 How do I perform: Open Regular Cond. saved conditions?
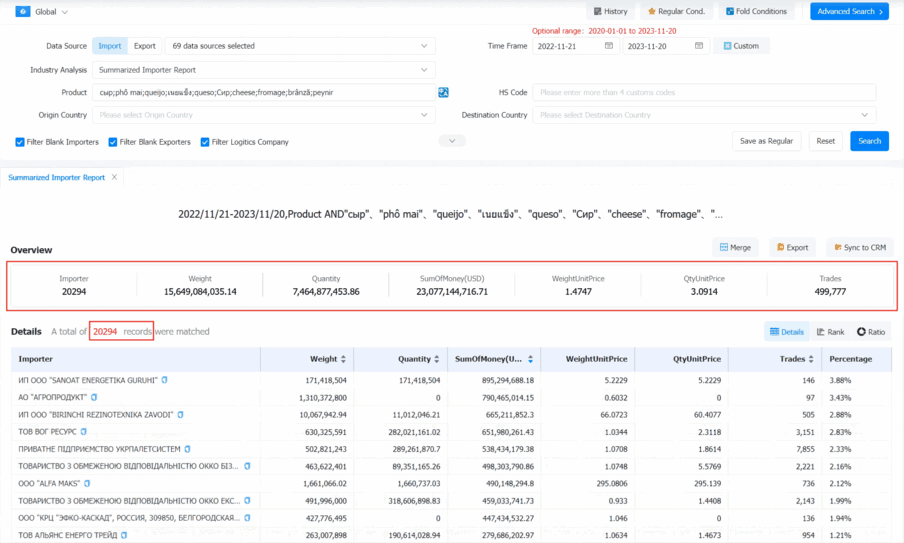(x=676, y=12)
